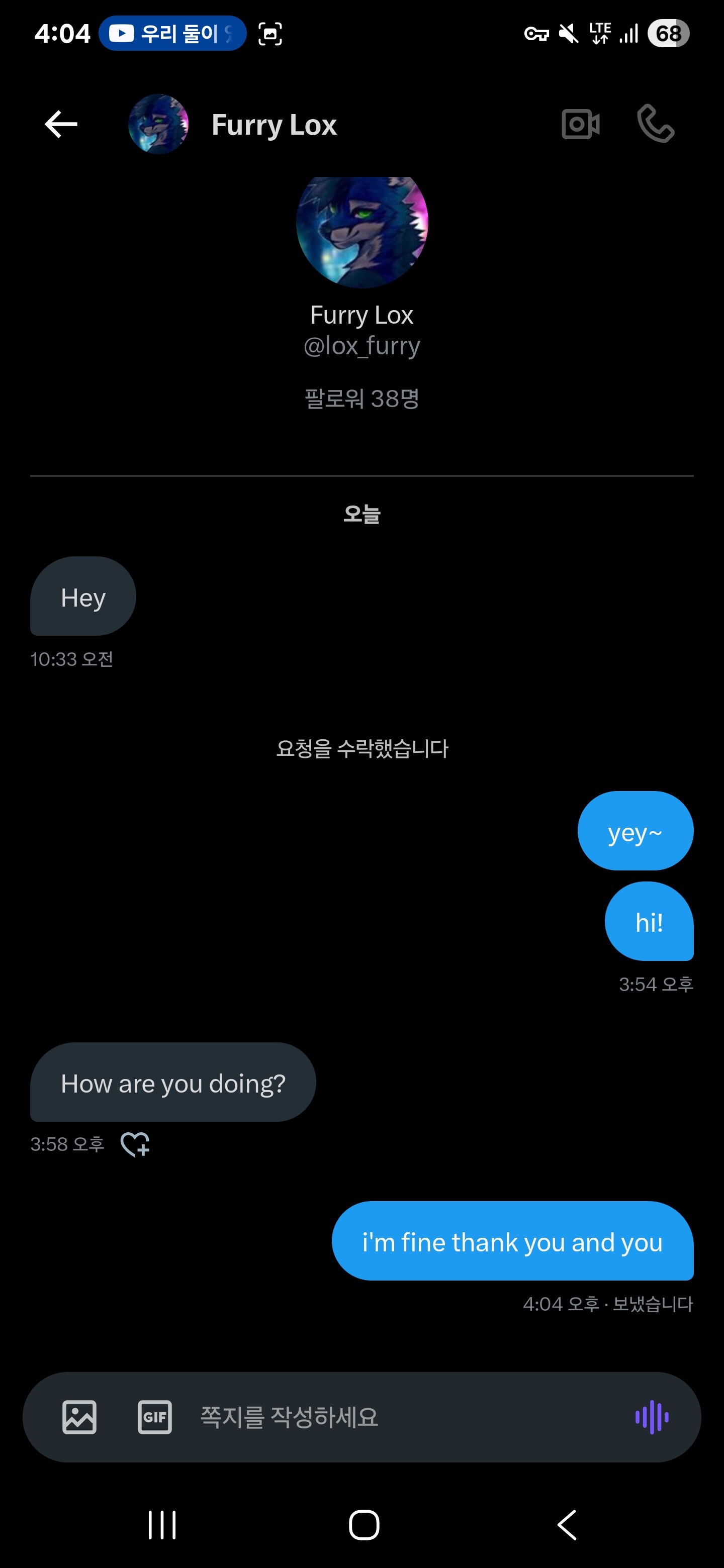Start a video call with Furry Lox

(580, 124)
